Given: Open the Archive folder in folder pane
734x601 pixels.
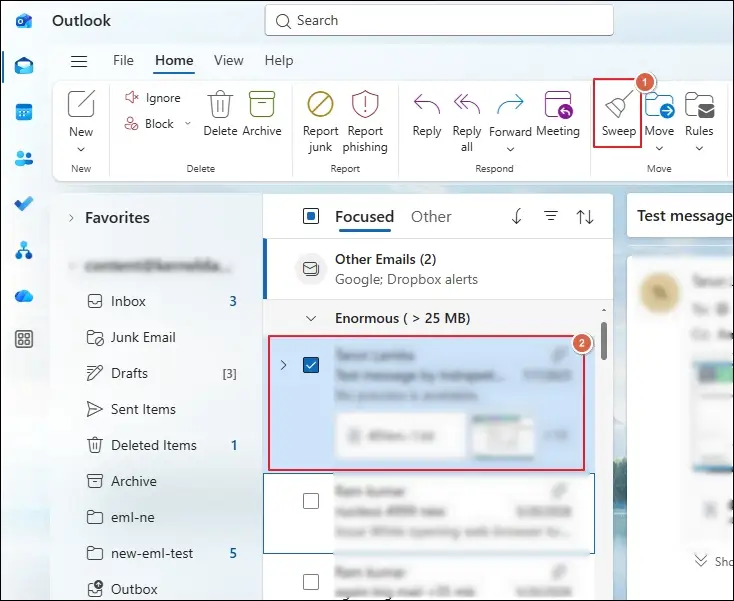Looking at the screenshot, I should pyautogui.click(x=161, y=481).
